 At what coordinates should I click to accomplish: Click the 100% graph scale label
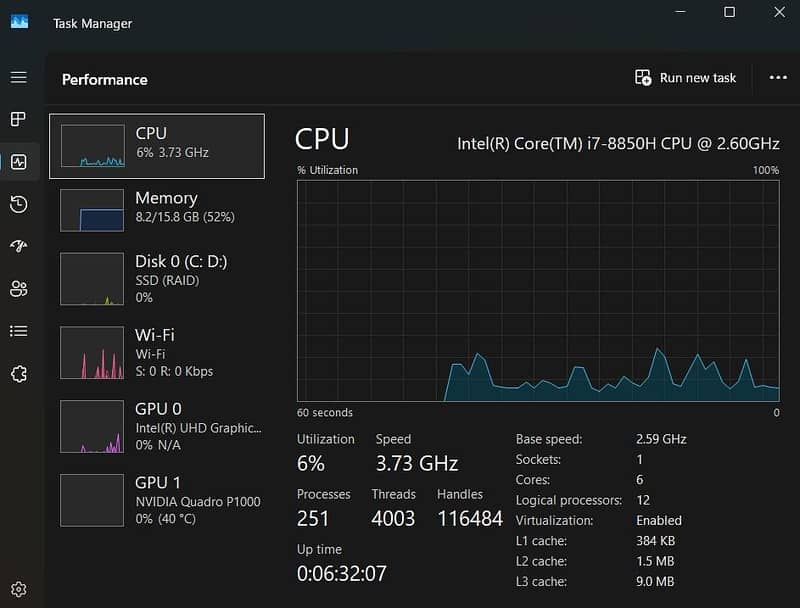click(x=766, y=170)
